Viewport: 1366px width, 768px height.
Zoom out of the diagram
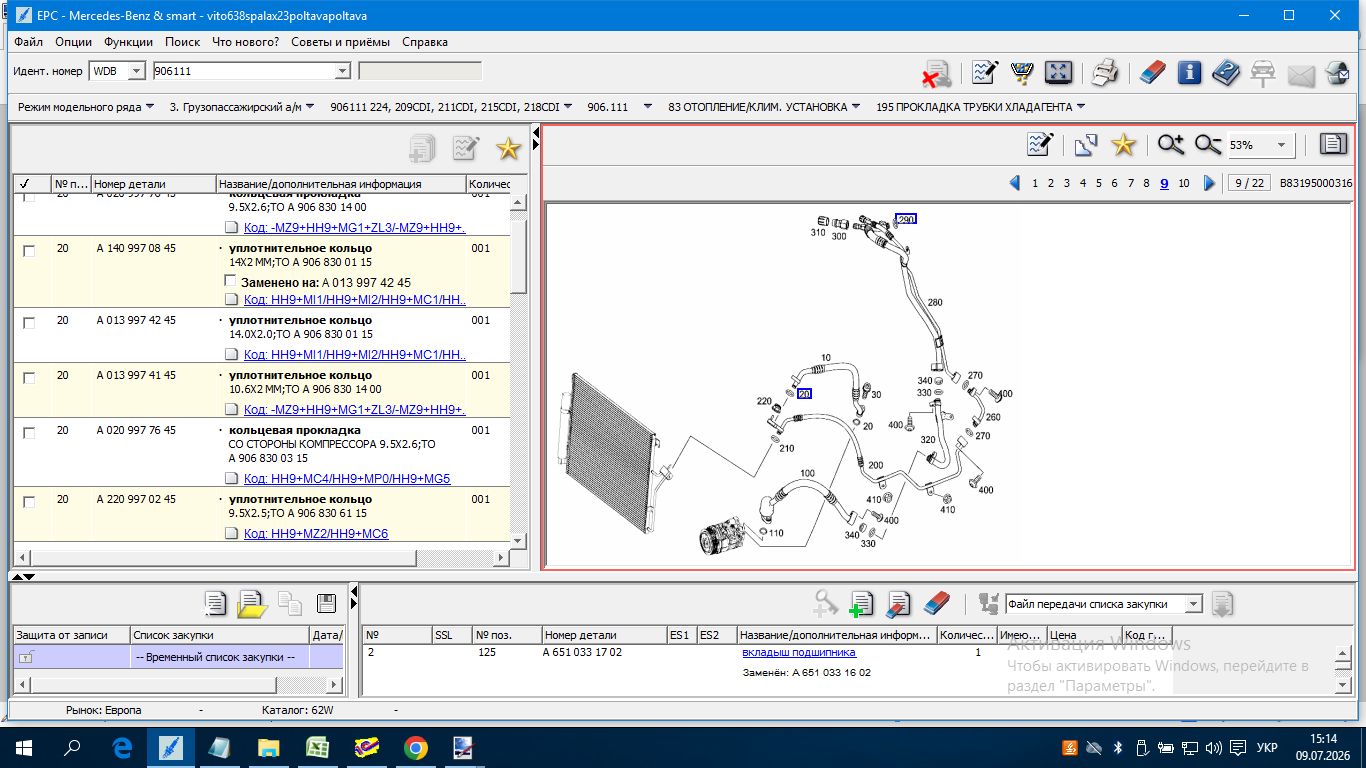(1208, 145)
